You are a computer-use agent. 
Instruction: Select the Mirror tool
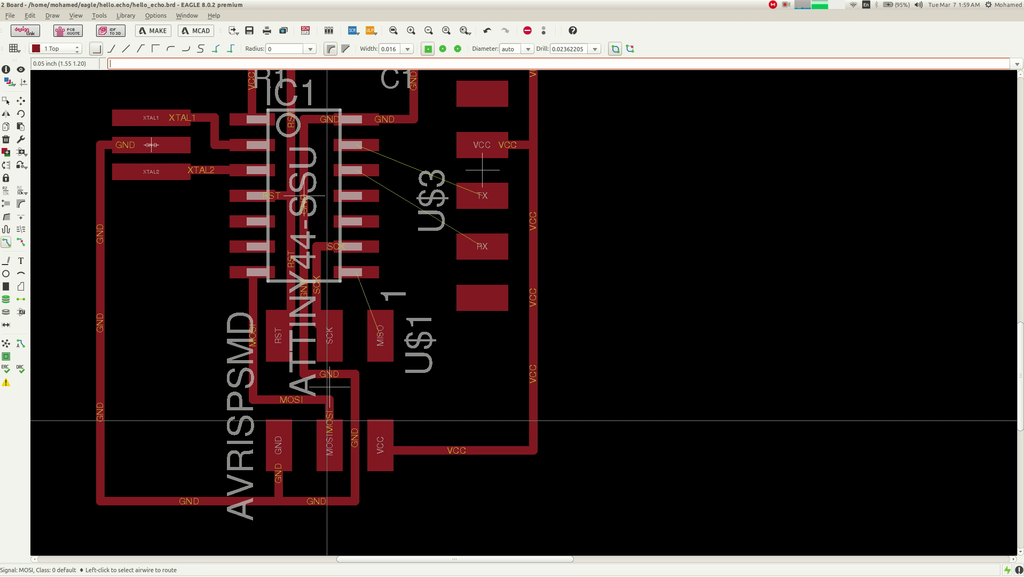(x=6, y=114)
